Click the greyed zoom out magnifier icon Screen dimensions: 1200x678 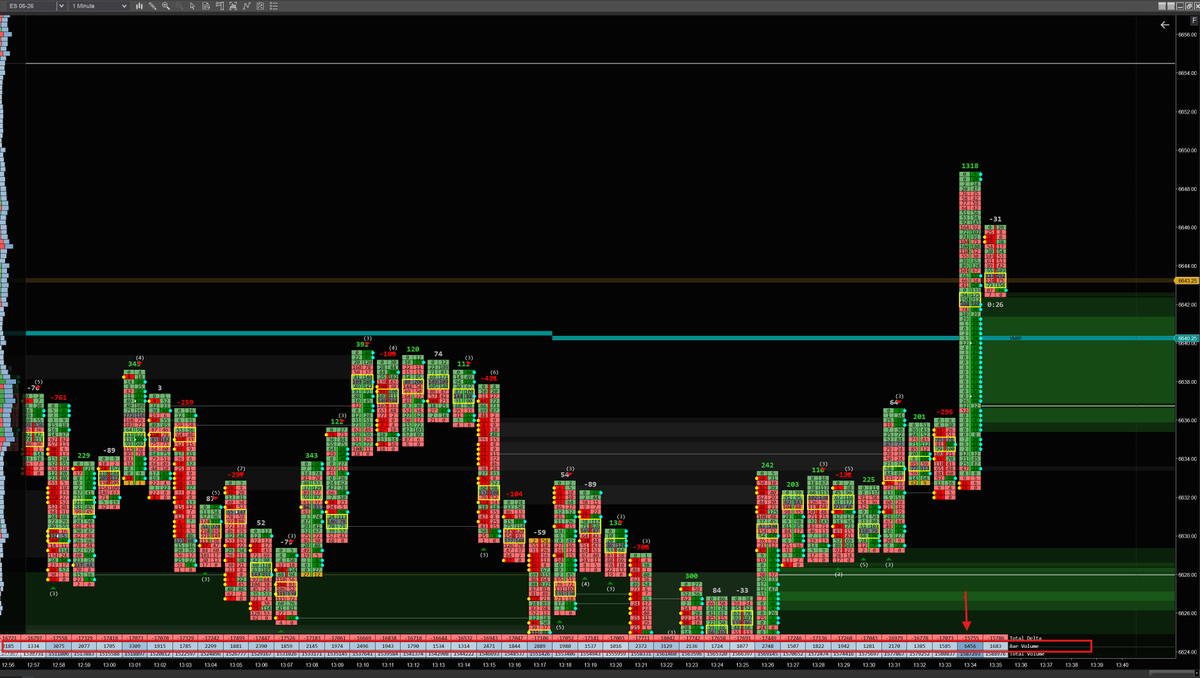(x=178, y=6)
